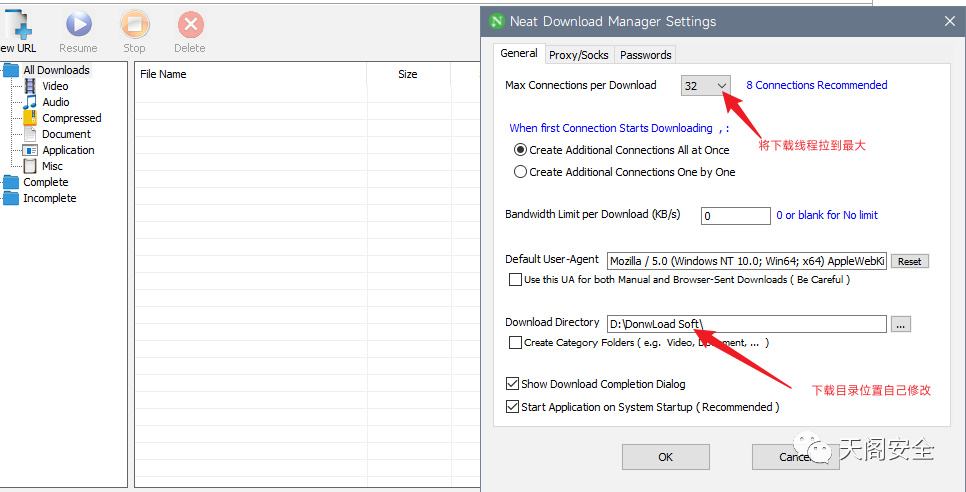Select the Document category page icon
The image size is (966, 492).
pyautogui.click(x=30, y=134)
